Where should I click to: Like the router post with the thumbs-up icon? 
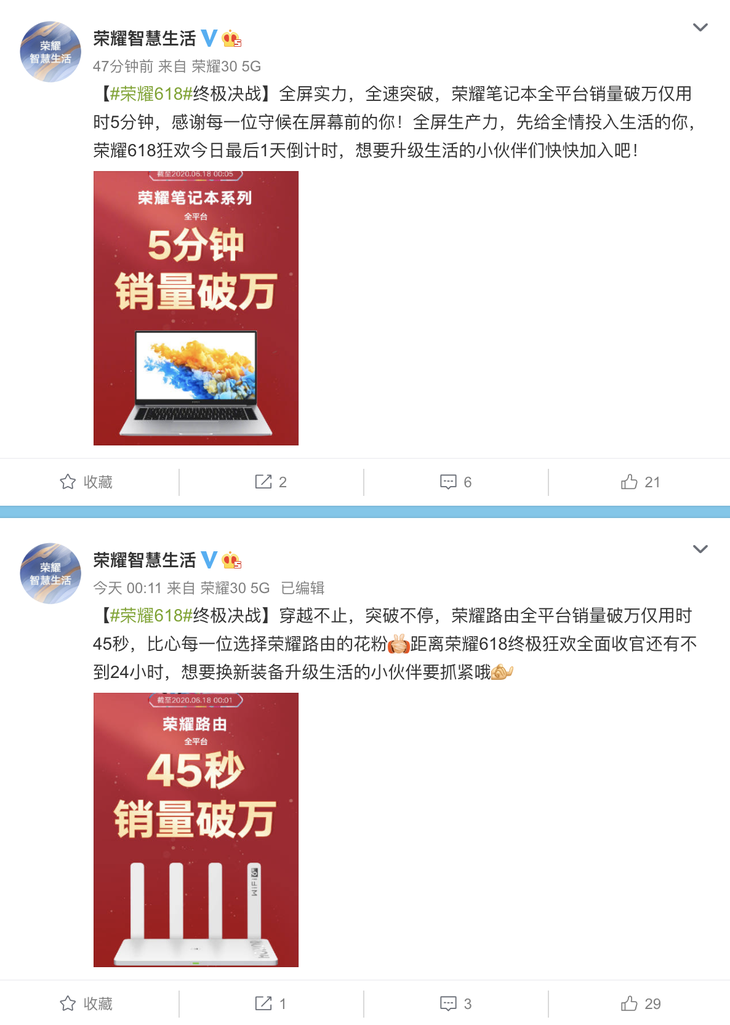click(x=640, y=1003)
